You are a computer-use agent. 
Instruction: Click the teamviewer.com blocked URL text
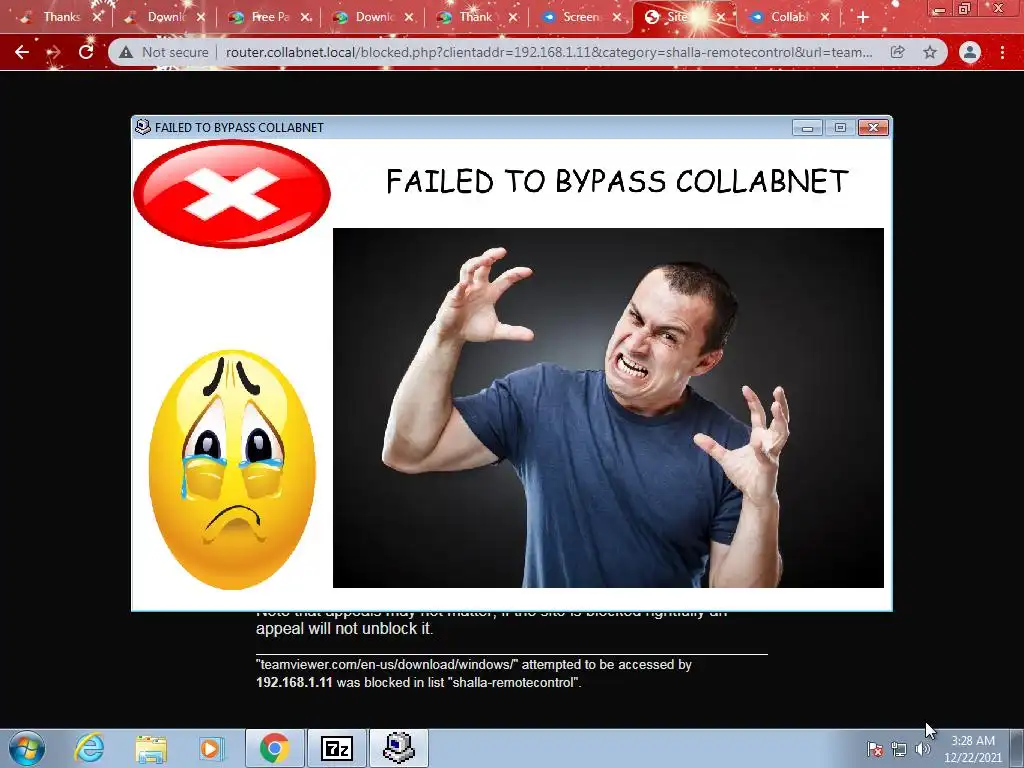coord(387,665)
